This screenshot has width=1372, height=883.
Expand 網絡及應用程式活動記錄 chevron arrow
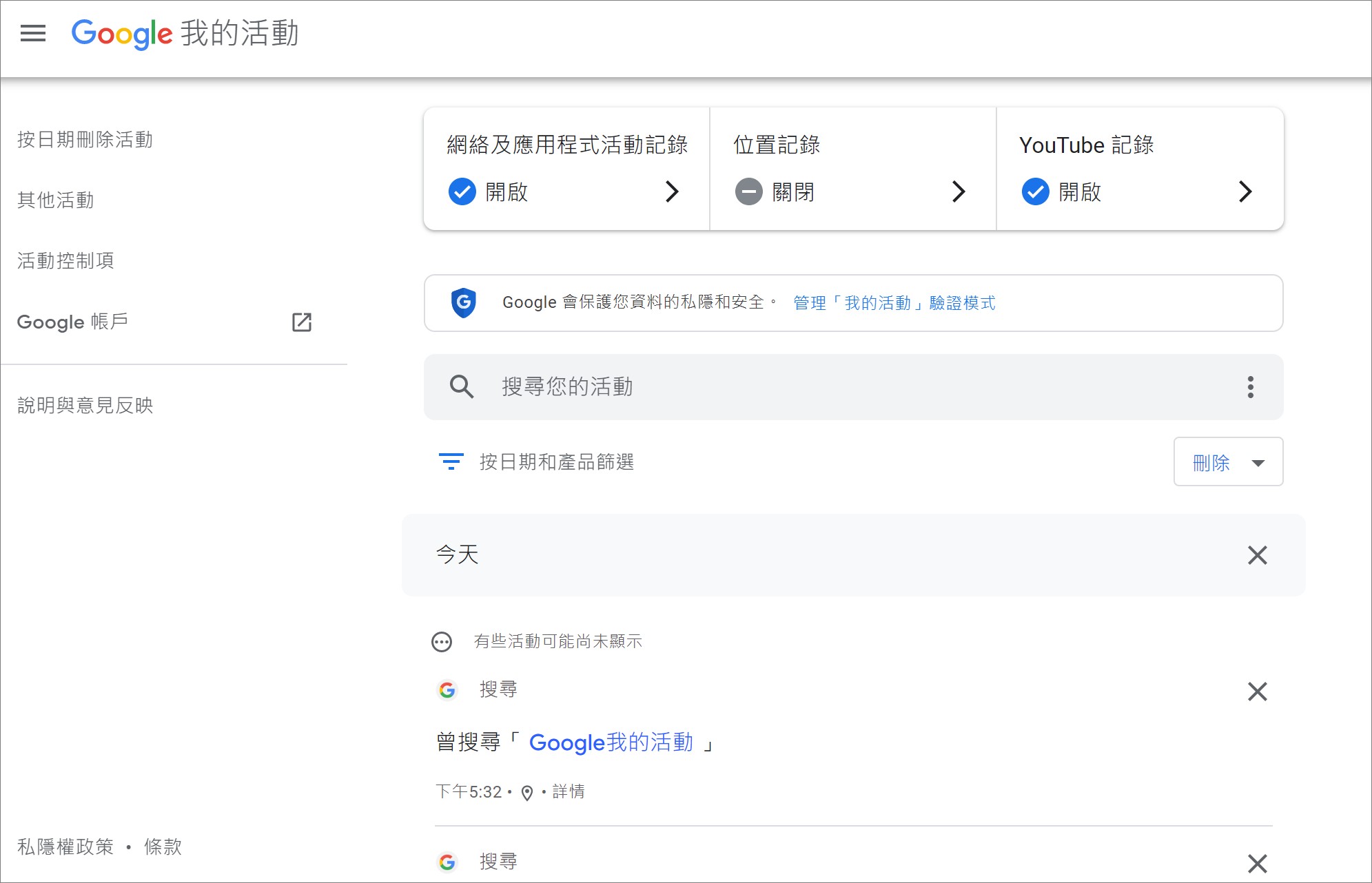[x=672, y=191]
